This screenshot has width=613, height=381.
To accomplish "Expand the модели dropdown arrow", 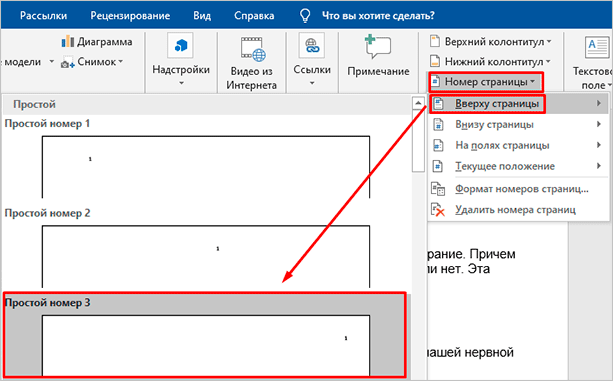I will [51, 62].
